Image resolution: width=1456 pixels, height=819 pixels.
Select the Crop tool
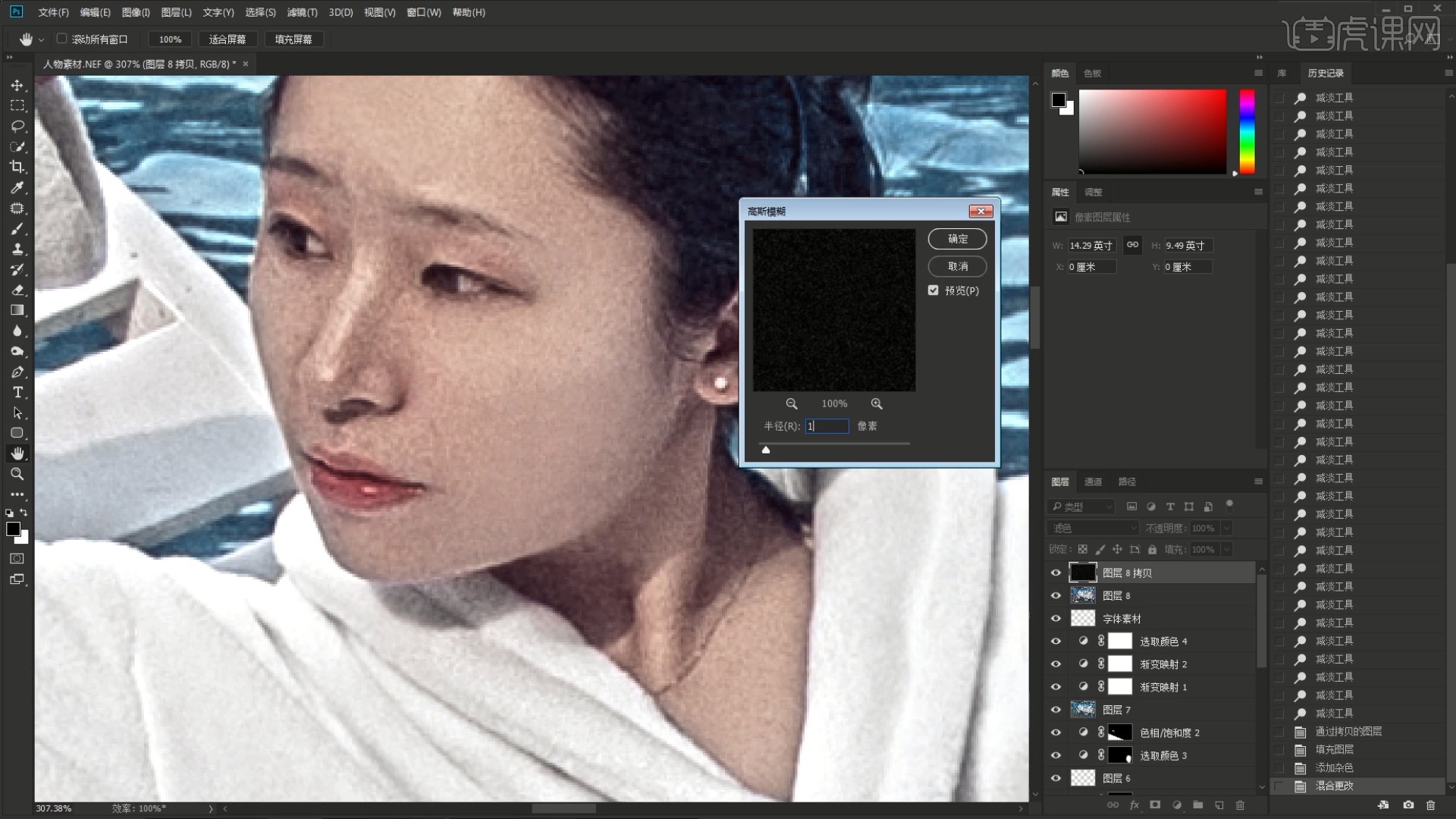point(17,167)
